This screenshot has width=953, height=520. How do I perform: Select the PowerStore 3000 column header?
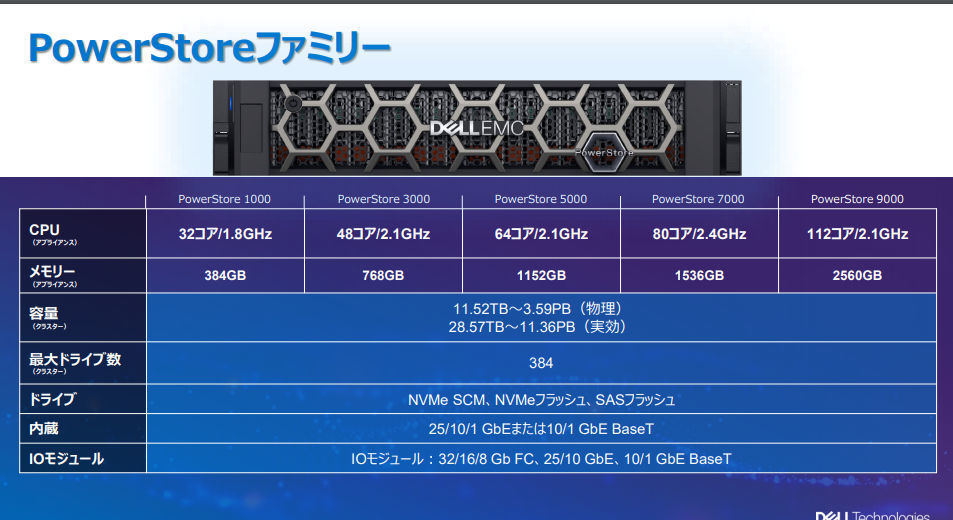point(384,199)
